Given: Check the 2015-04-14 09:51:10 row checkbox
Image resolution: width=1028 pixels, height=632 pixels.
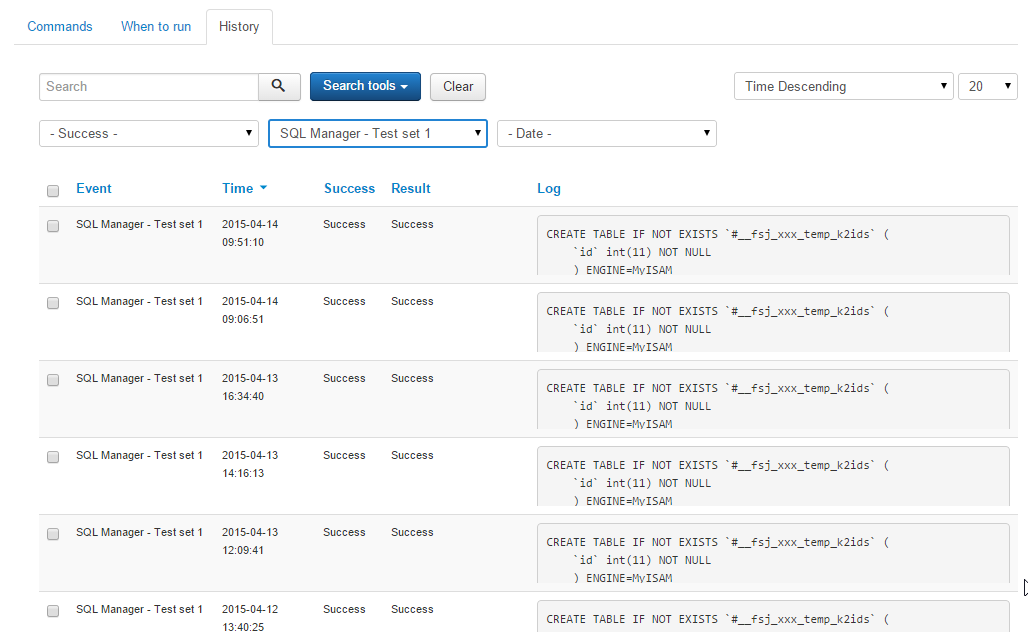Looking at the screenshot, I should coord(53,226).
